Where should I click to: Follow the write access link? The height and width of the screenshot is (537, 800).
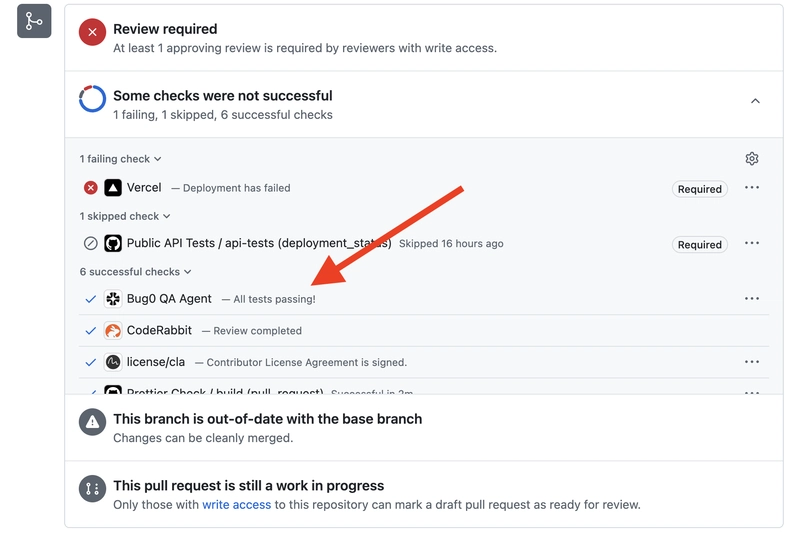pyautogui.click(x=237, y=504)
